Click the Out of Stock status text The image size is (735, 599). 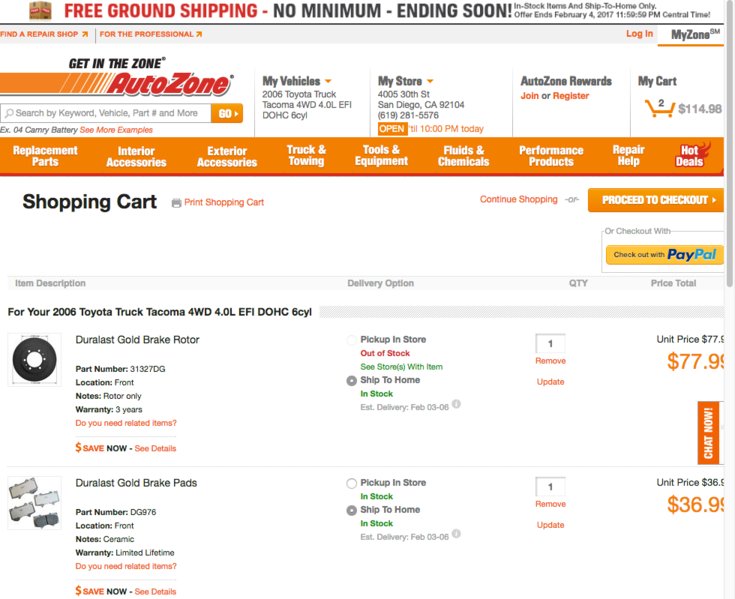(385, 353)
